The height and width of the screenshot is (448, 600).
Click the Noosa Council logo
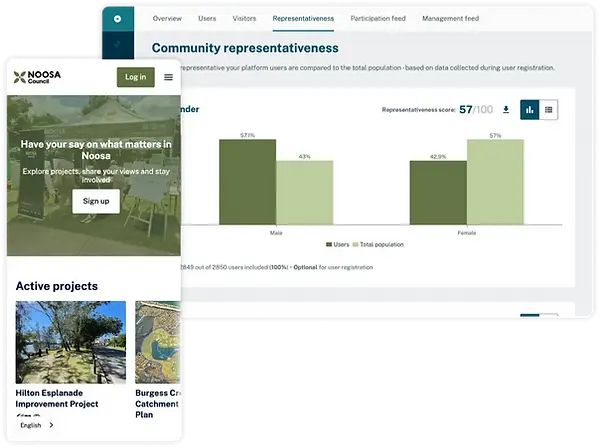click(37, 77)
